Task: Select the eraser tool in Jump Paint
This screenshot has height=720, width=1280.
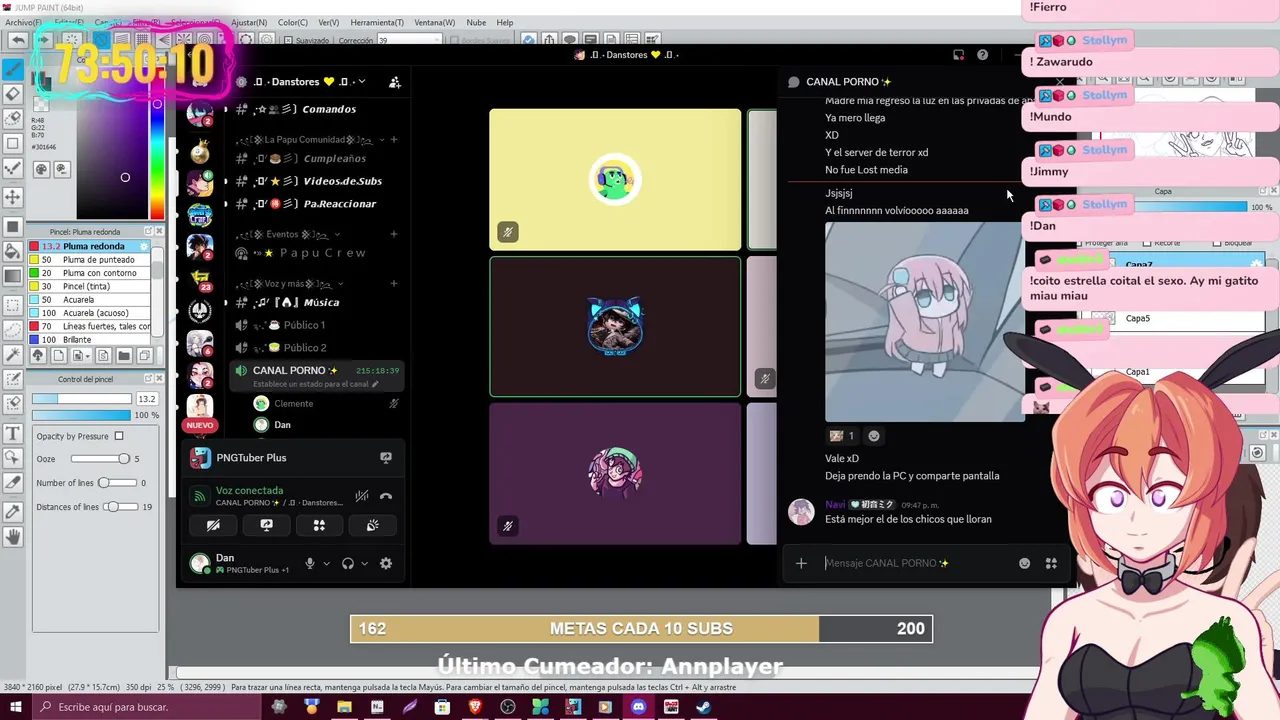Action: click(x=13, y=94)
